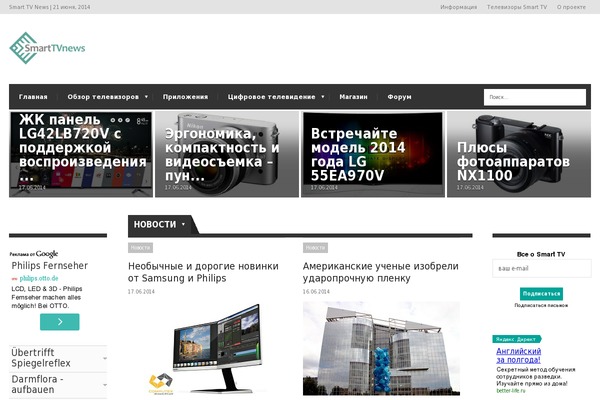Viewport: 600px width, 400px height.
Task: Open Плюсы фотоаппаратов NX1100 featured article
Action: pyautogui.click(x=519, y=154)
